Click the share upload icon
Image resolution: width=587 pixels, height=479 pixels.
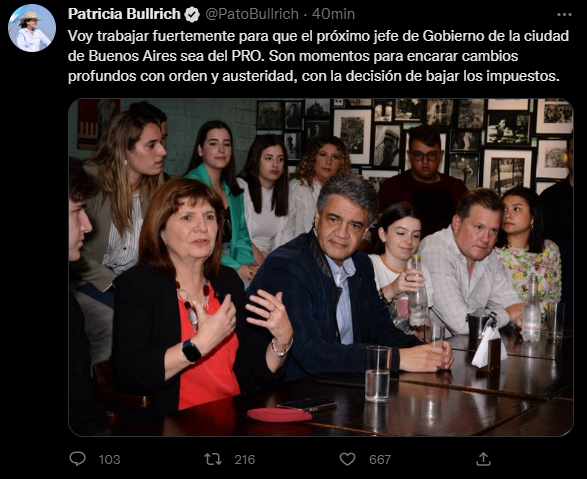(x=483, y=459)
